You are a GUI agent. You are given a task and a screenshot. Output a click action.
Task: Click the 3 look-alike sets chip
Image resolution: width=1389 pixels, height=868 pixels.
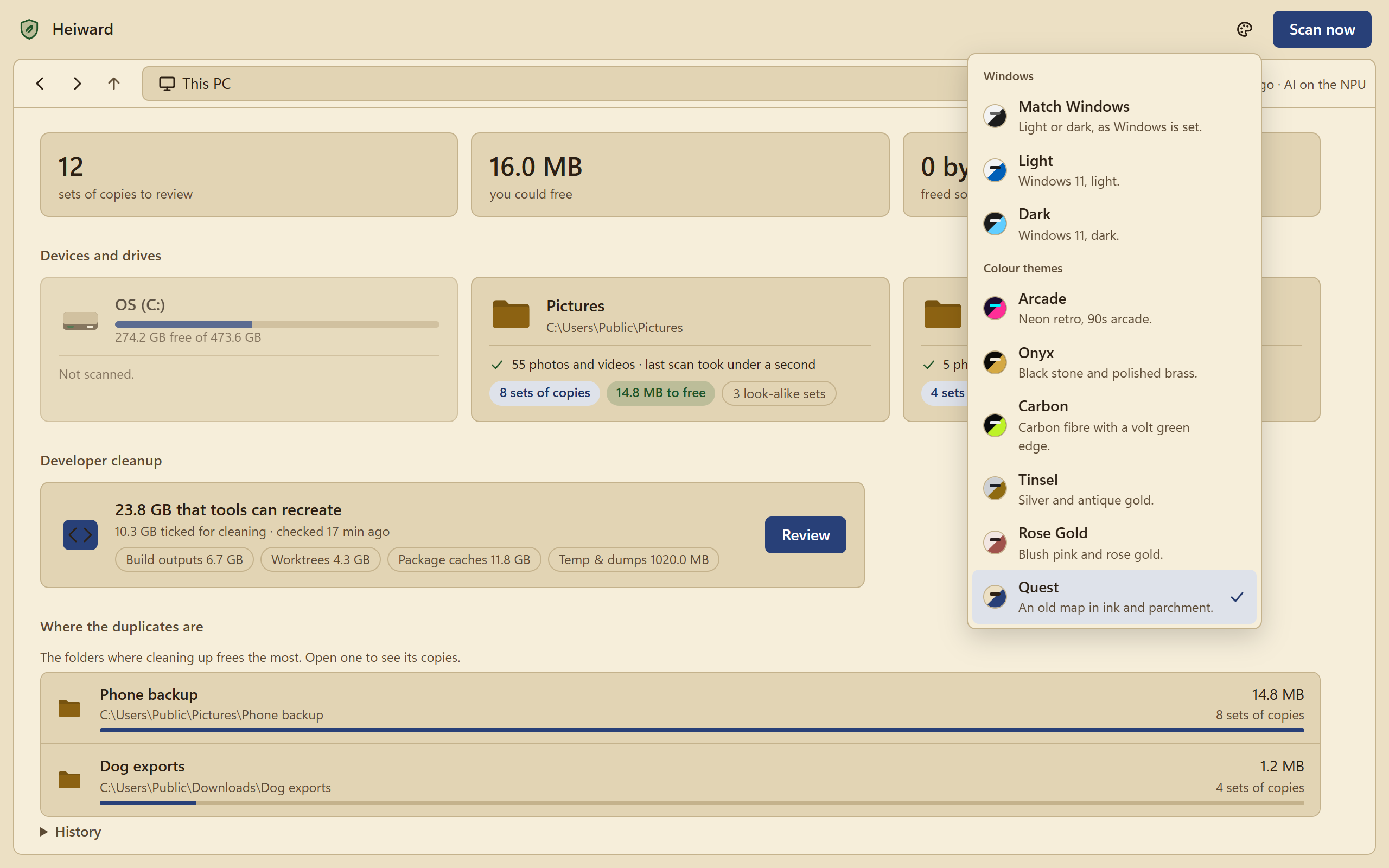[779, 393]
